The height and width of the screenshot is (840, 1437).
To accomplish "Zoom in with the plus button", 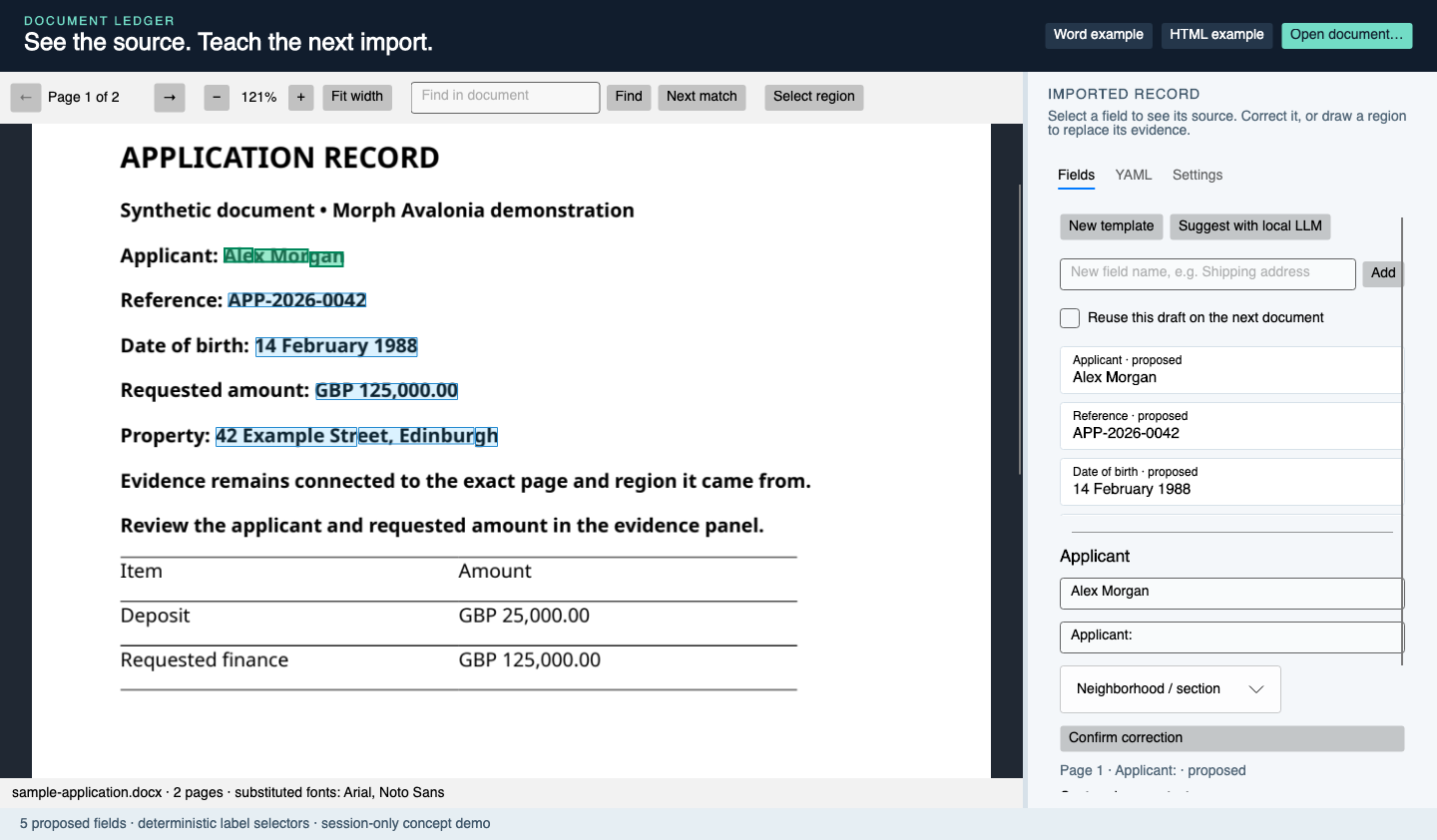I will point(301,97).
